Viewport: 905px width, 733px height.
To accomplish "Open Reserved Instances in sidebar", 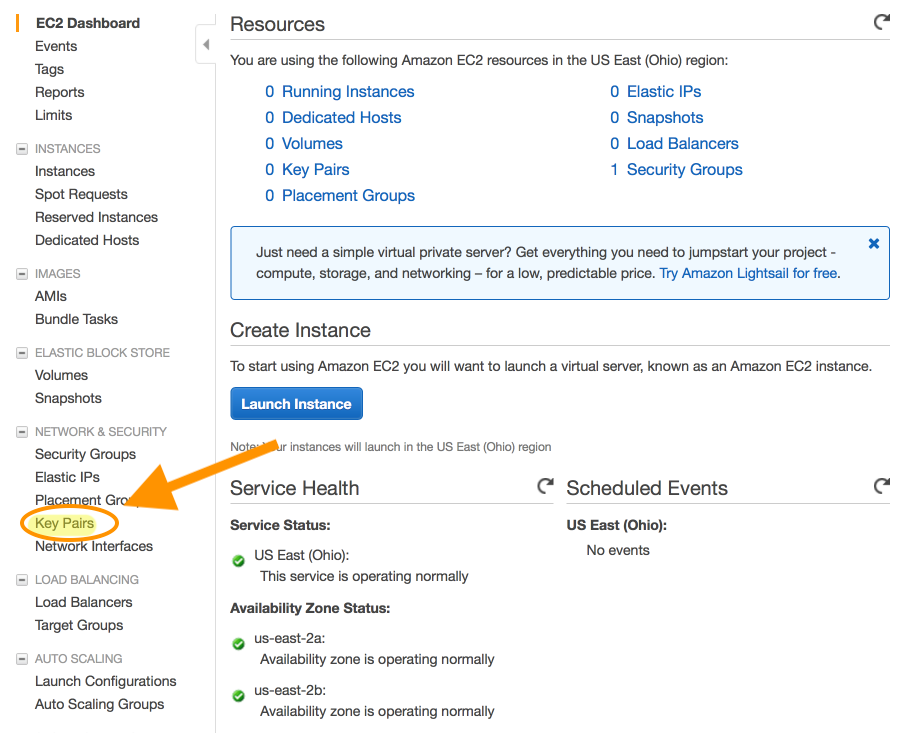I will pos(96,217).
